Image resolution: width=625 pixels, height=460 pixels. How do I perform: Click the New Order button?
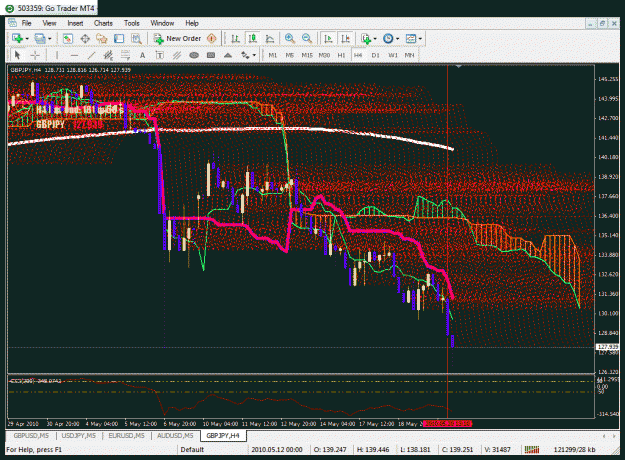[x=177, y=39]
